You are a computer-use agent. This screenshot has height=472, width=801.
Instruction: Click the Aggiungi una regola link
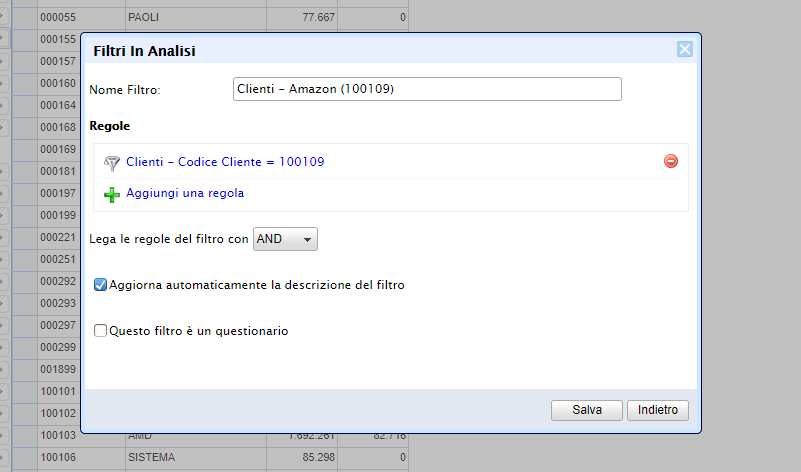[x=185, y=193]
